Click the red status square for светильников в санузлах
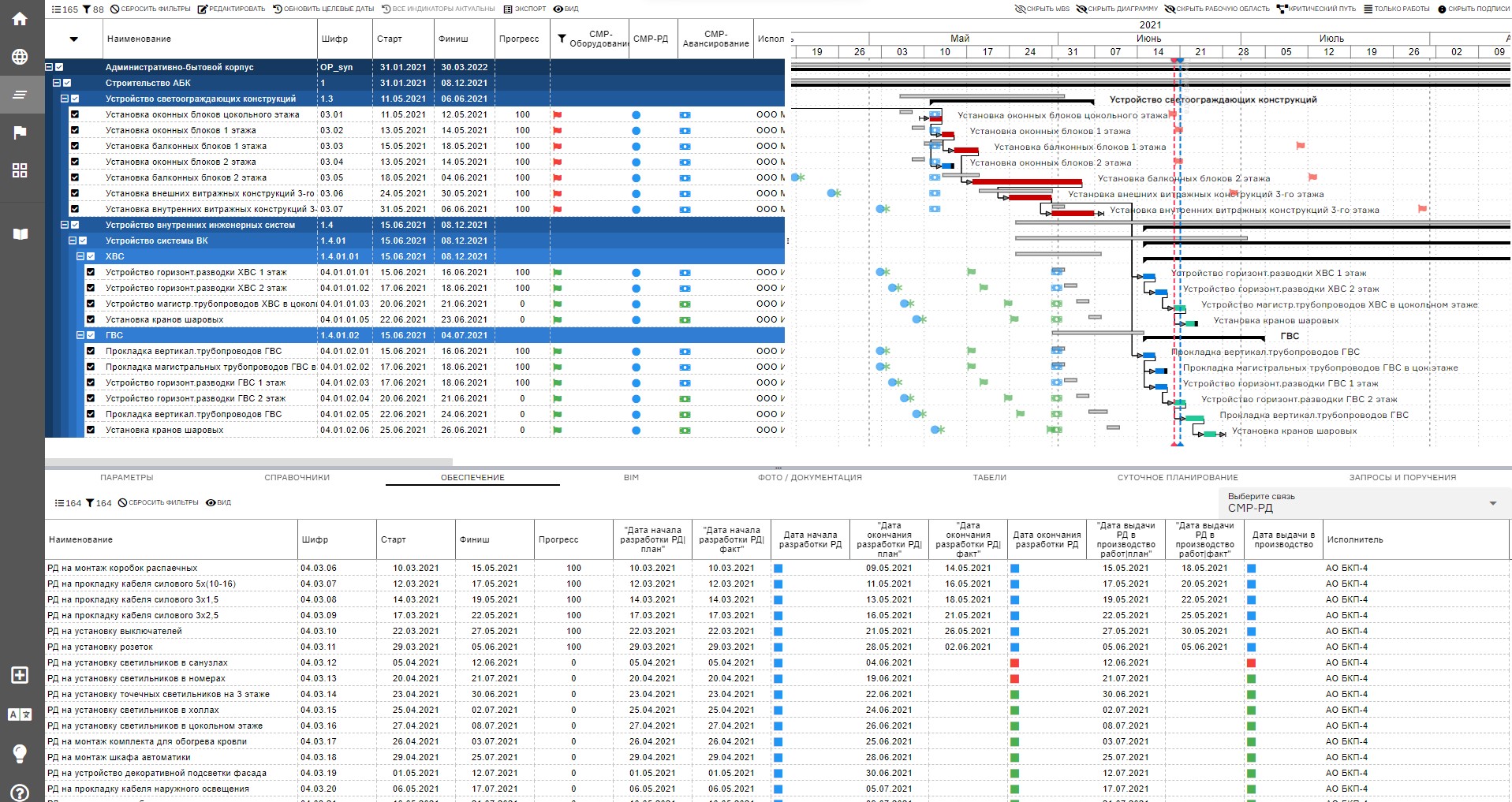Viewport: 1512px width, 802px height. click(1014, 662)
